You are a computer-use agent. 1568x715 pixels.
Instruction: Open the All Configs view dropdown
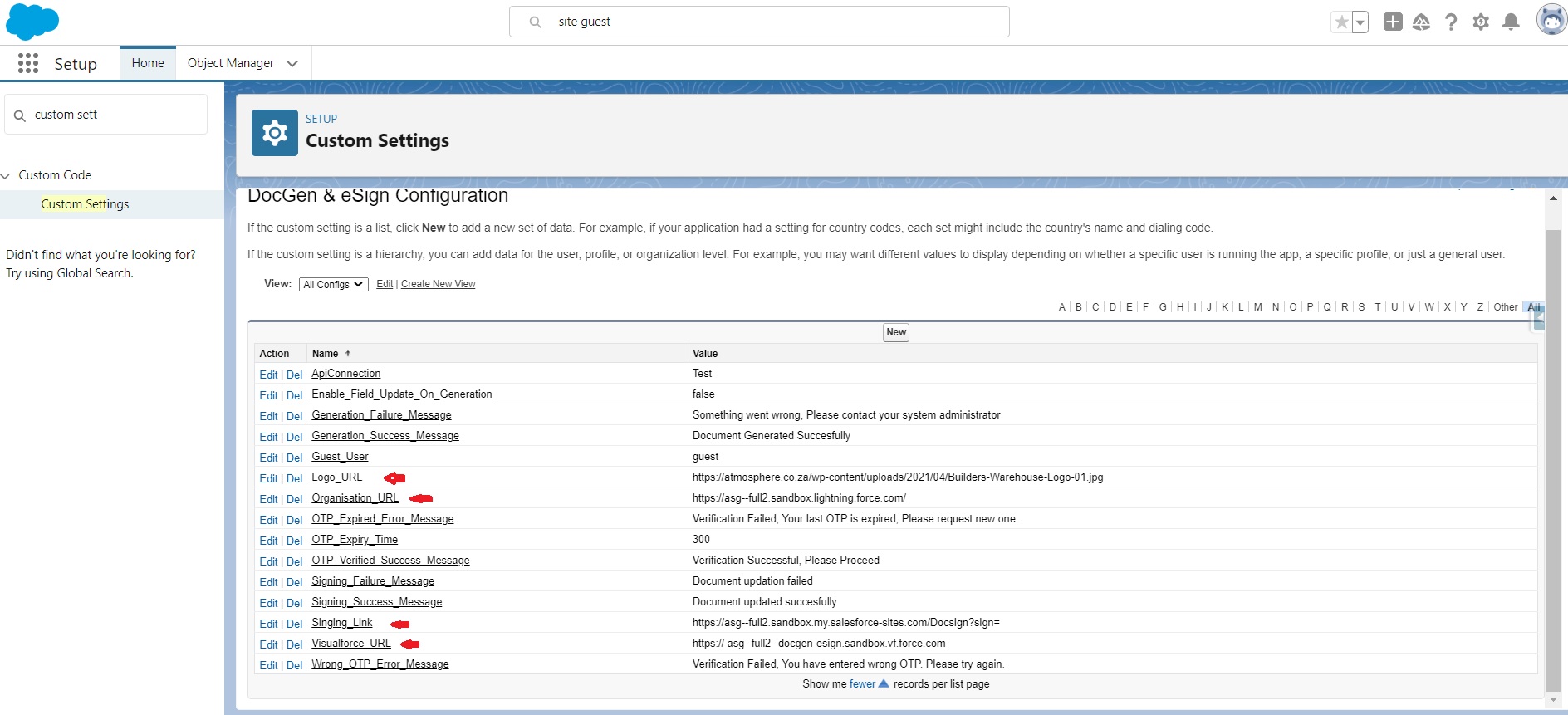point(333,284)
